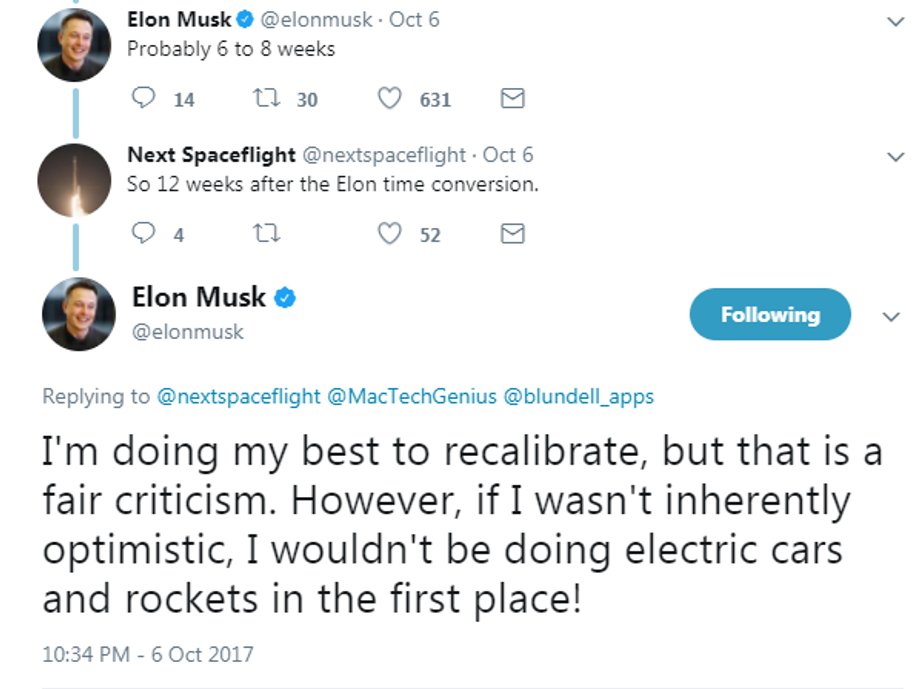Click reply icon on Probably 6 to 8 weeks tweet
Image resolution: width=920 pixels, height=689 pixels.
tap(143, 98)
